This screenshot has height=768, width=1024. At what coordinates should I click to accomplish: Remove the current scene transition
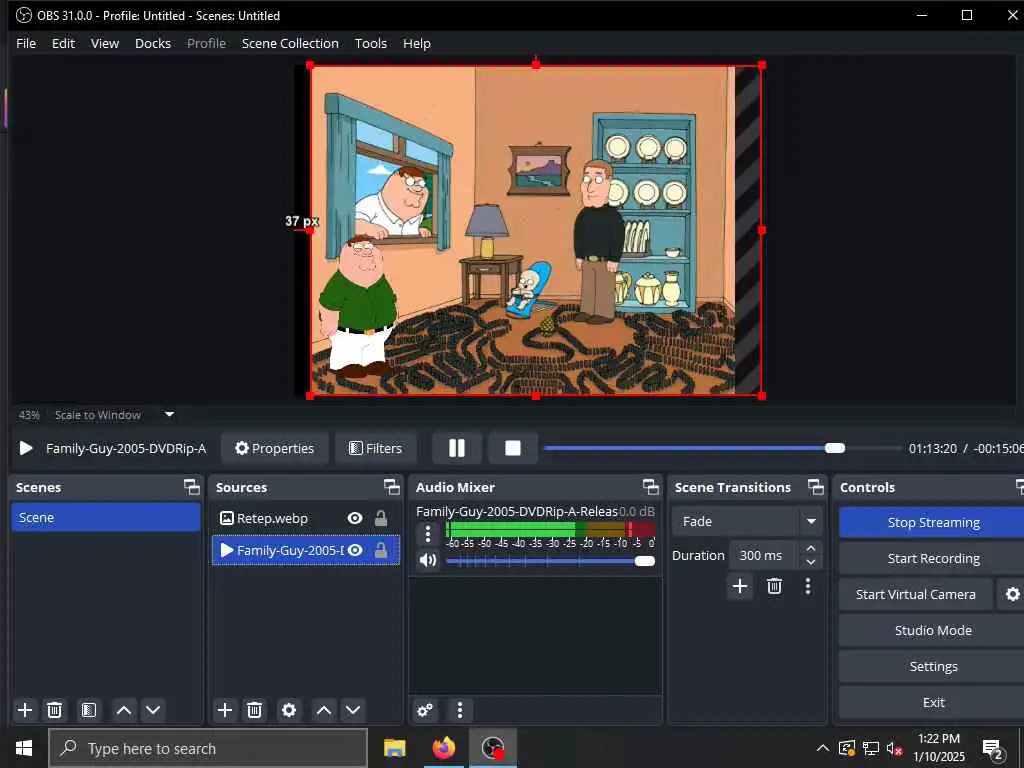coord(775,586)
